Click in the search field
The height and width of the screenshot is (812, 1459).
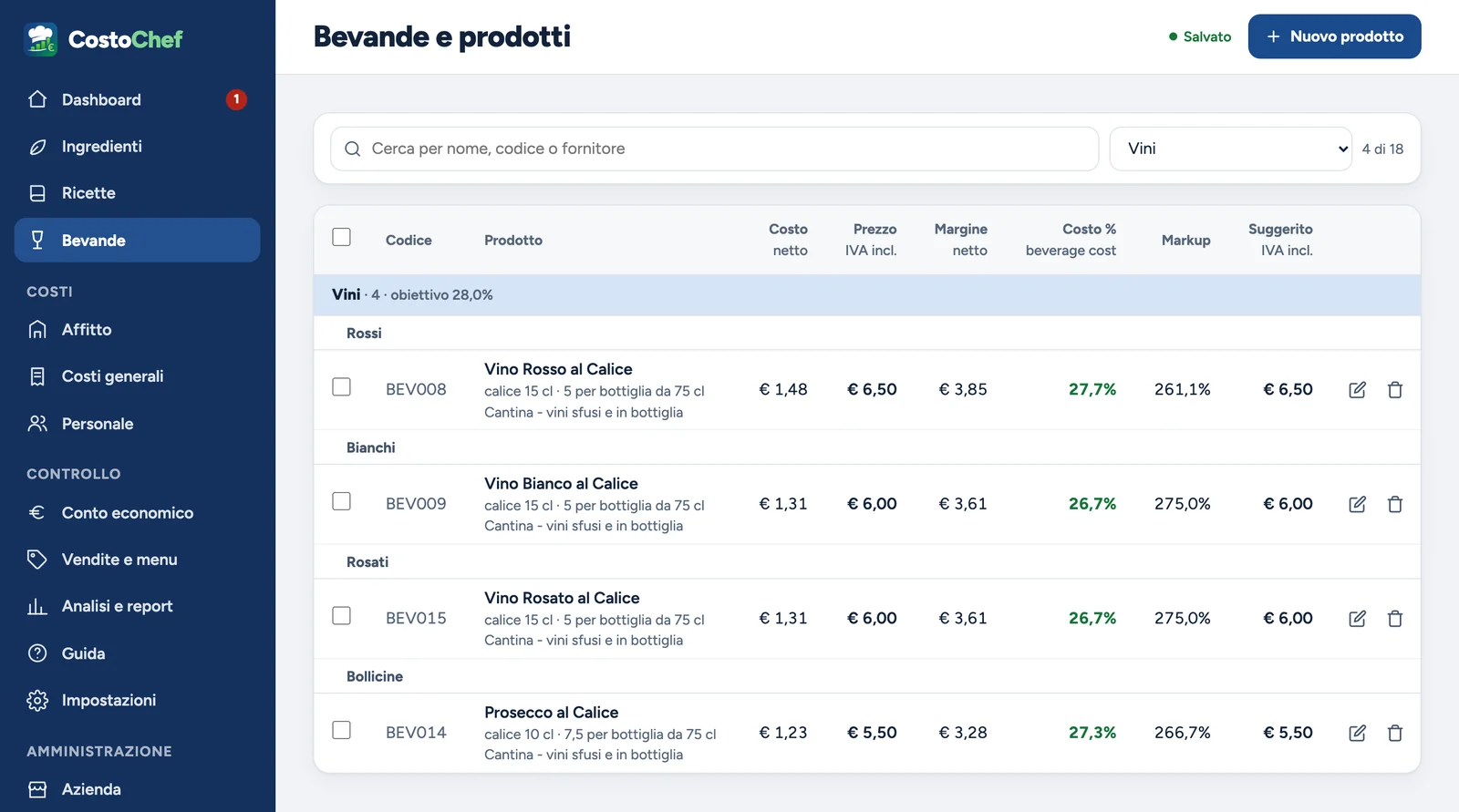pyautogui.click(x=715, y=149)
